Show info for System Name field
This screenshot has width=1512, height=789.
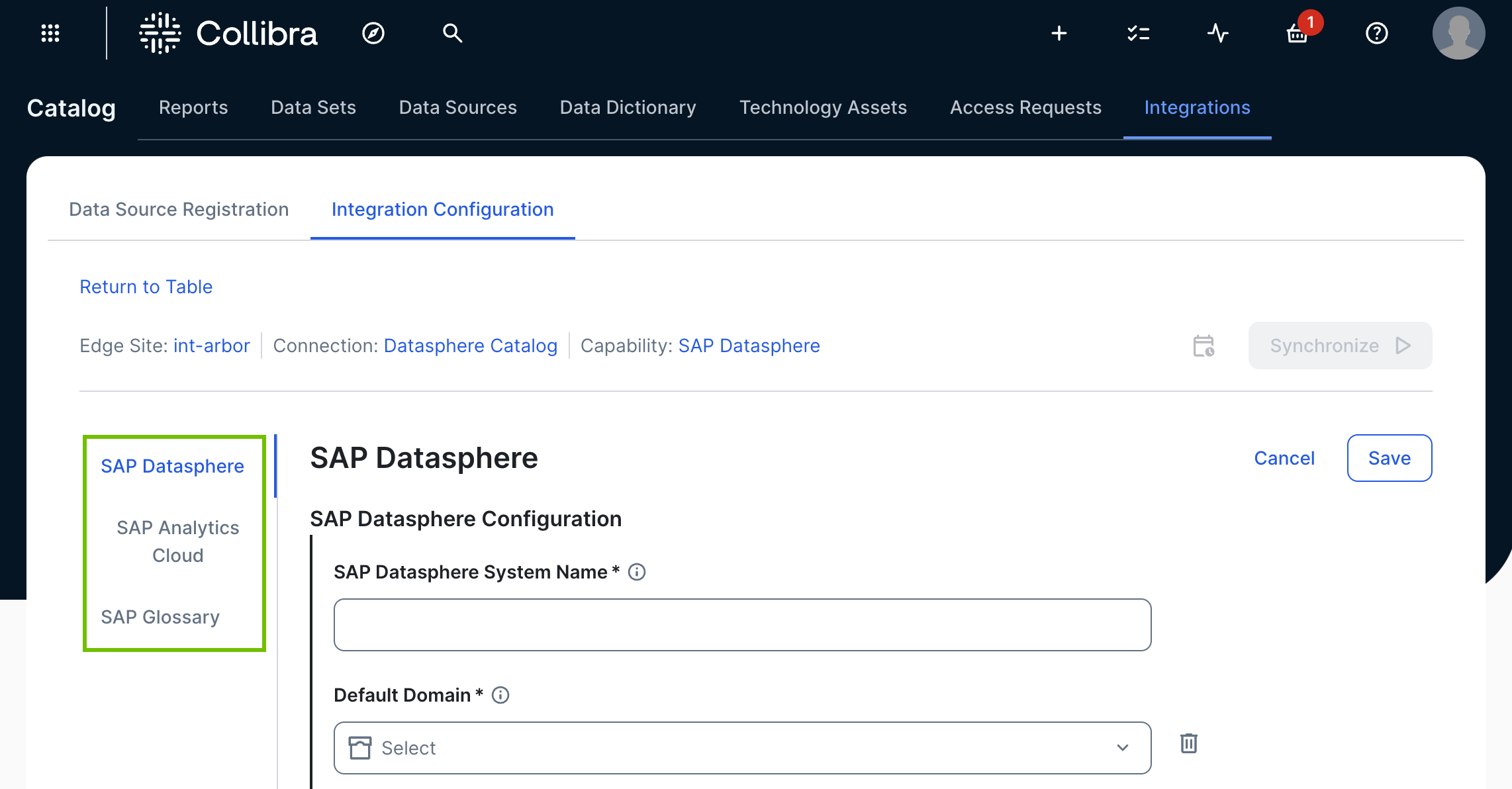click(637, 572)
